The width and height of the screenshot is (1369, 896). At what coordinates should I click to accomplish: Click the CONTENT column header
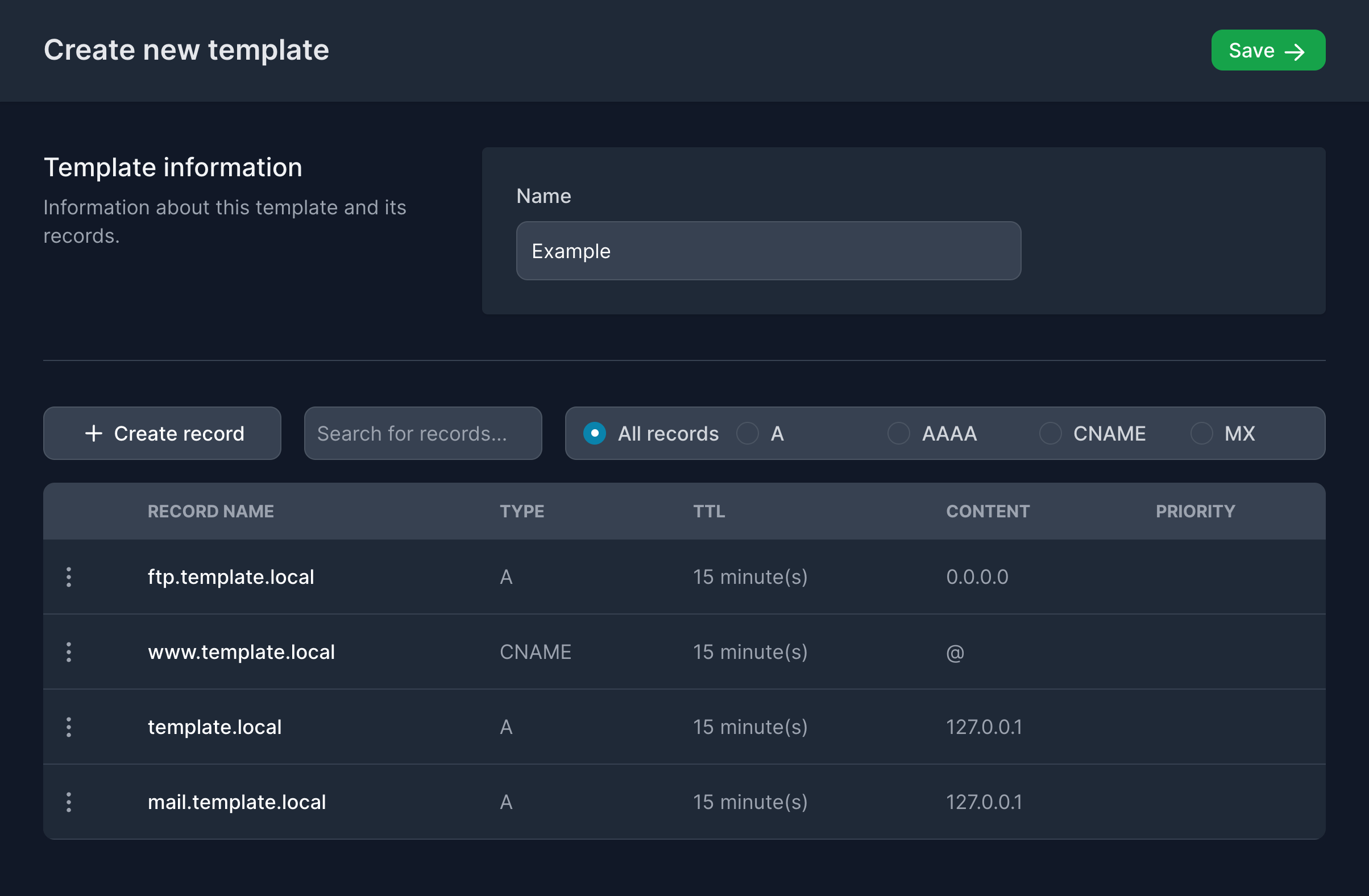click(x=987, y=511)
